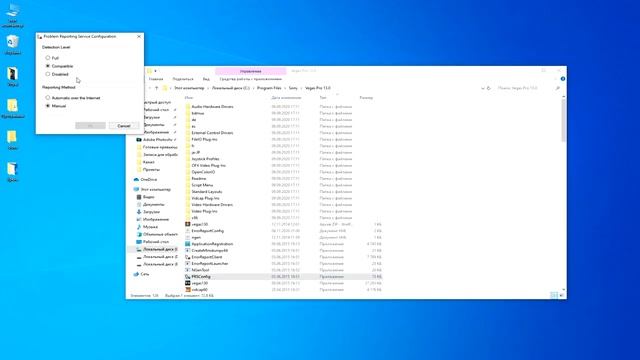Select the Compatible detection level option

(x=59, y=66)
